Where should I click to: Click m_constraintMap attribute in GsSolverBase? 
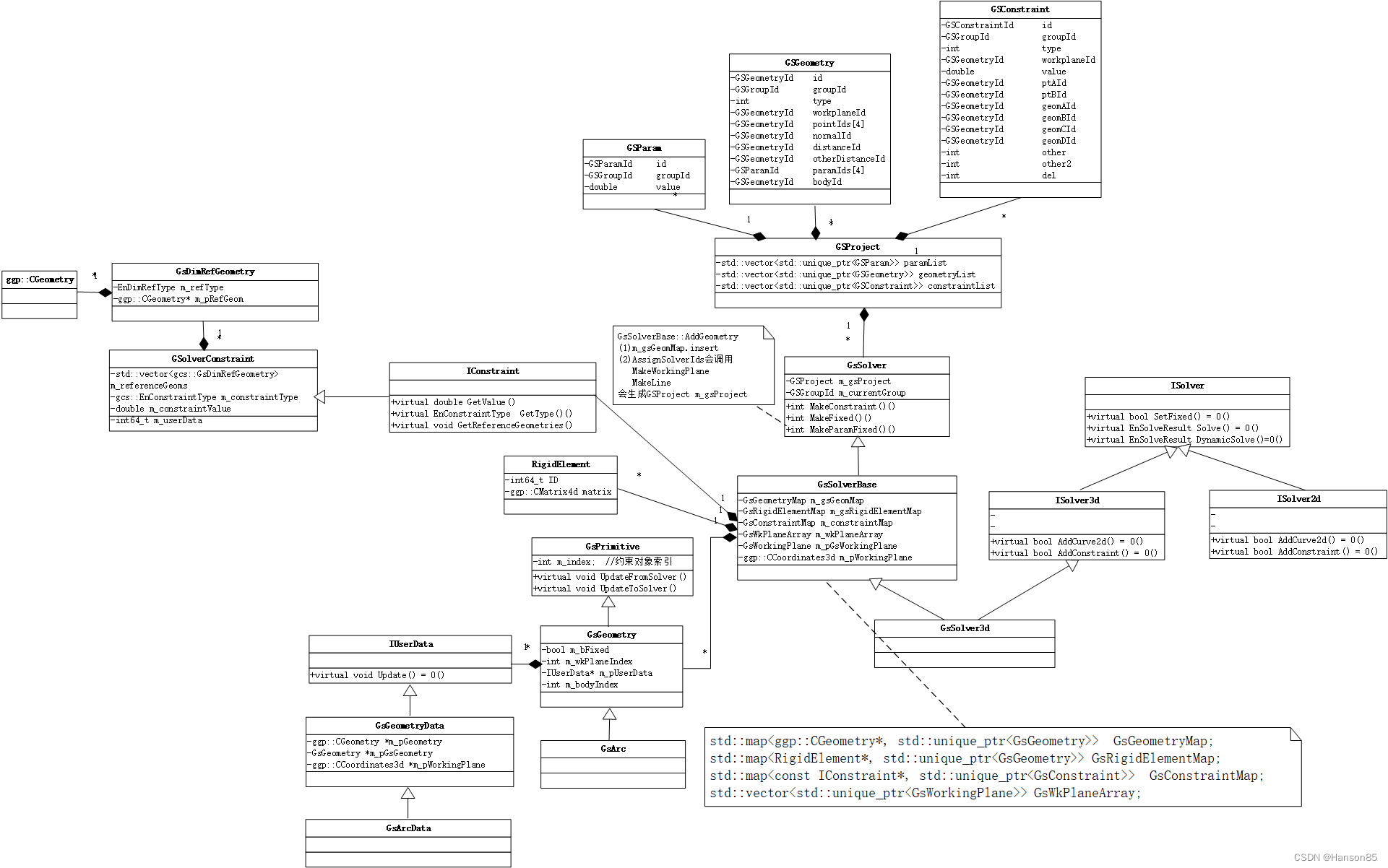click(x=816, y=523)
